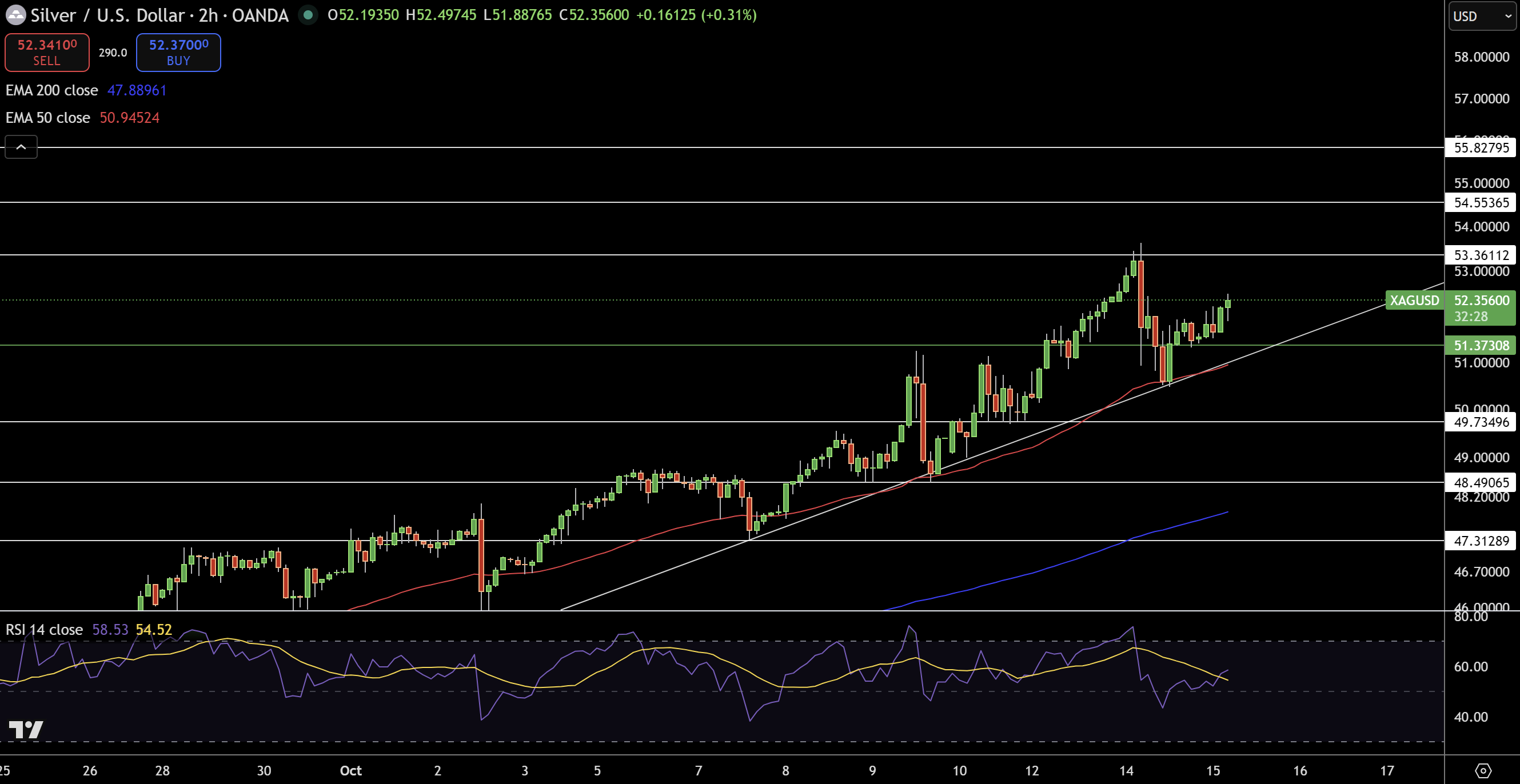Open chart settings hexagon gear icon

(x=1482, y=770)
